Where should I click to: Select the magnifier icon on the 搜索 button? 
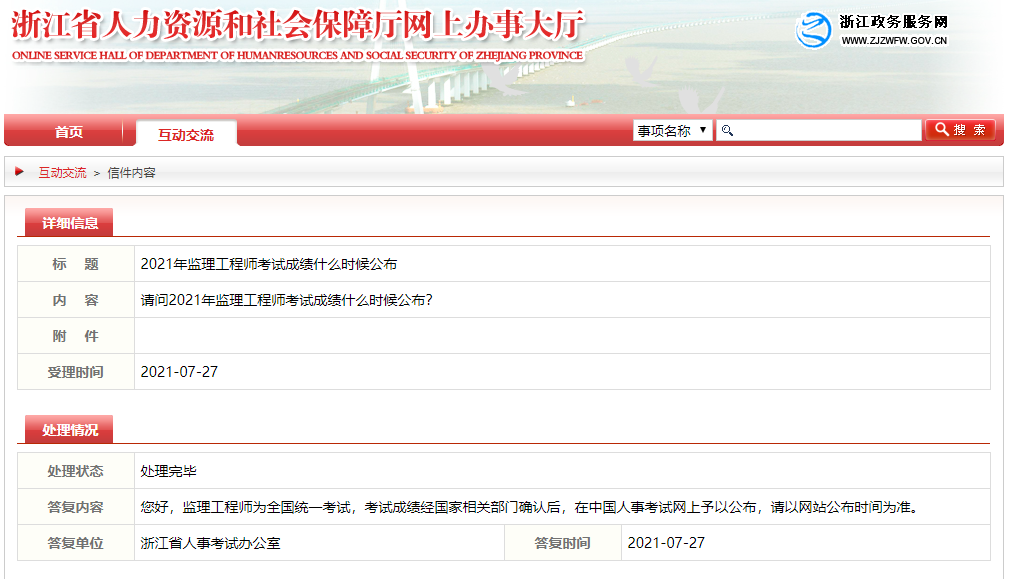pyautogui.click(x=940, y=129)
